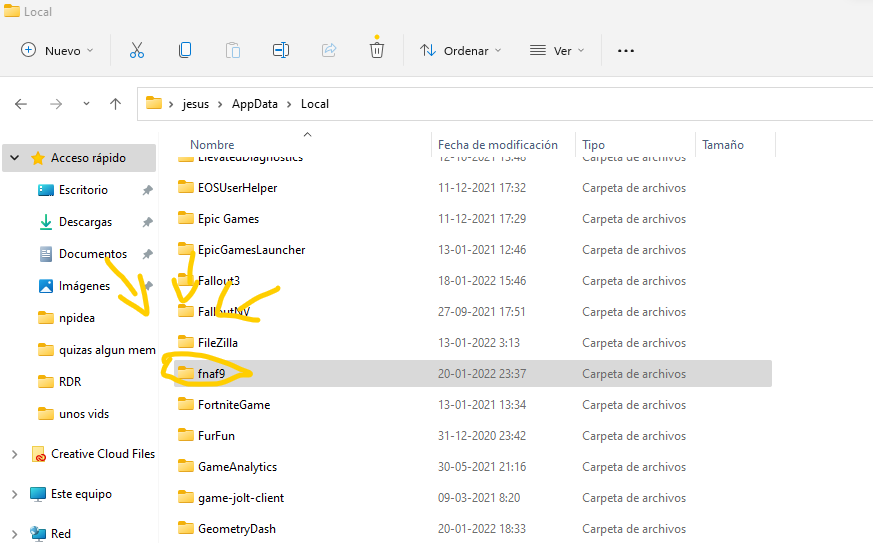Sort by Fecha de modificación column
The height and width of the screenshot is (543, 873).
tap(498, 145)
